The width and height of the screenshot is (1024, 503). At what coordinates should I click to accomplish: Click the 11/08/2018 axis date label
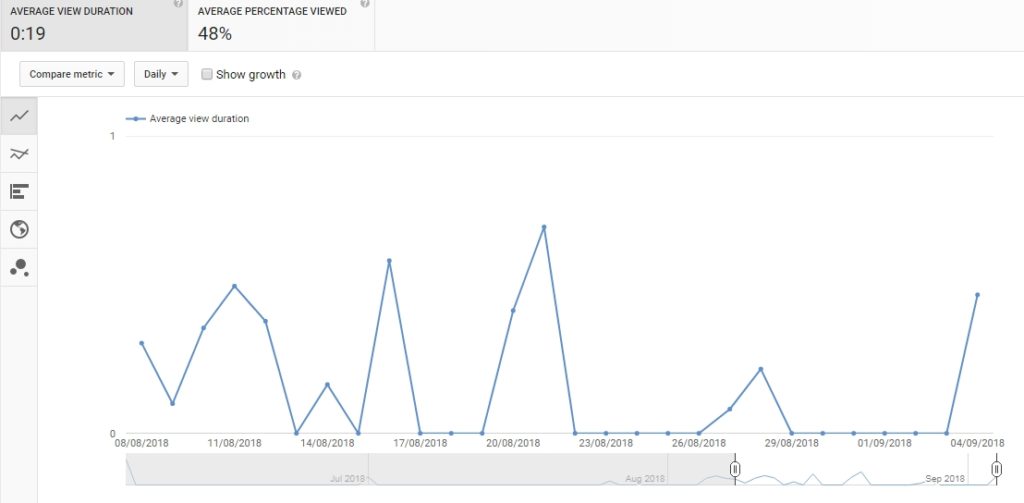tap(234, 443)
